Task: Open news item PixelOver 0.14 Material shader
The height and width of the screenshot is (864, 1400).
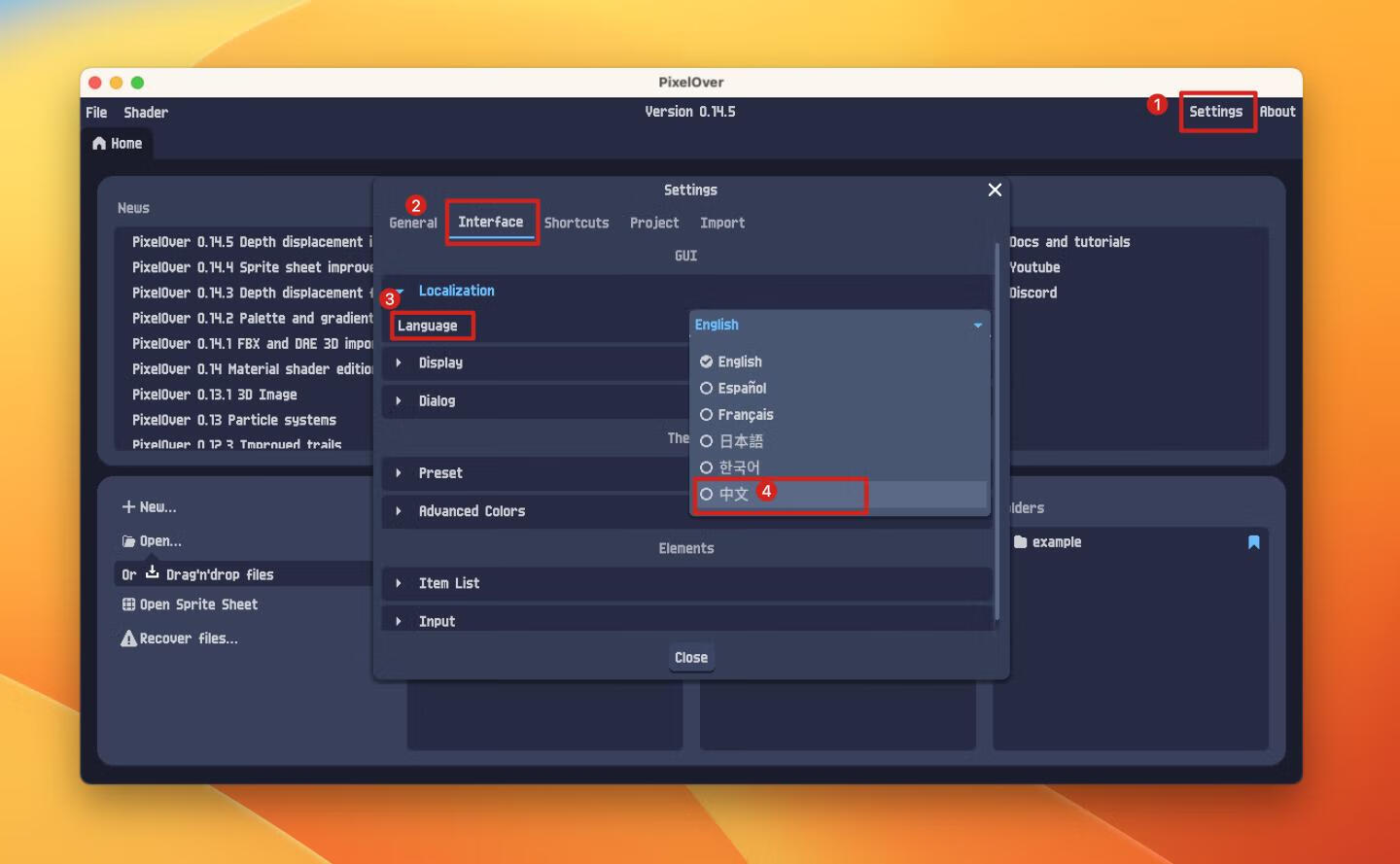Action: [252, 369]
